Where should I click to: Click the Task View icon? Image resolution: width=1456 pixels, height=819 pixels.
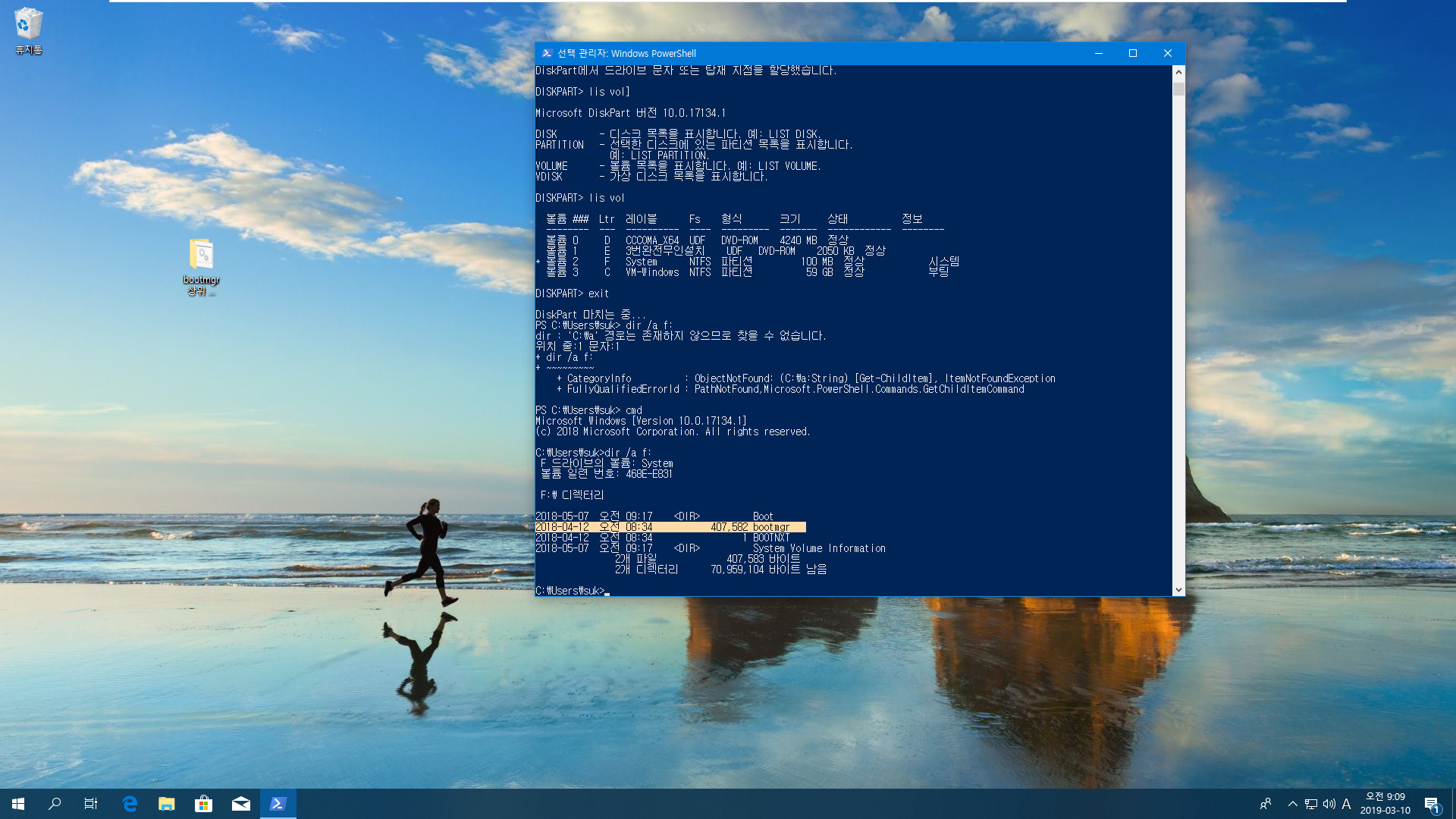[x=92, y=803]
